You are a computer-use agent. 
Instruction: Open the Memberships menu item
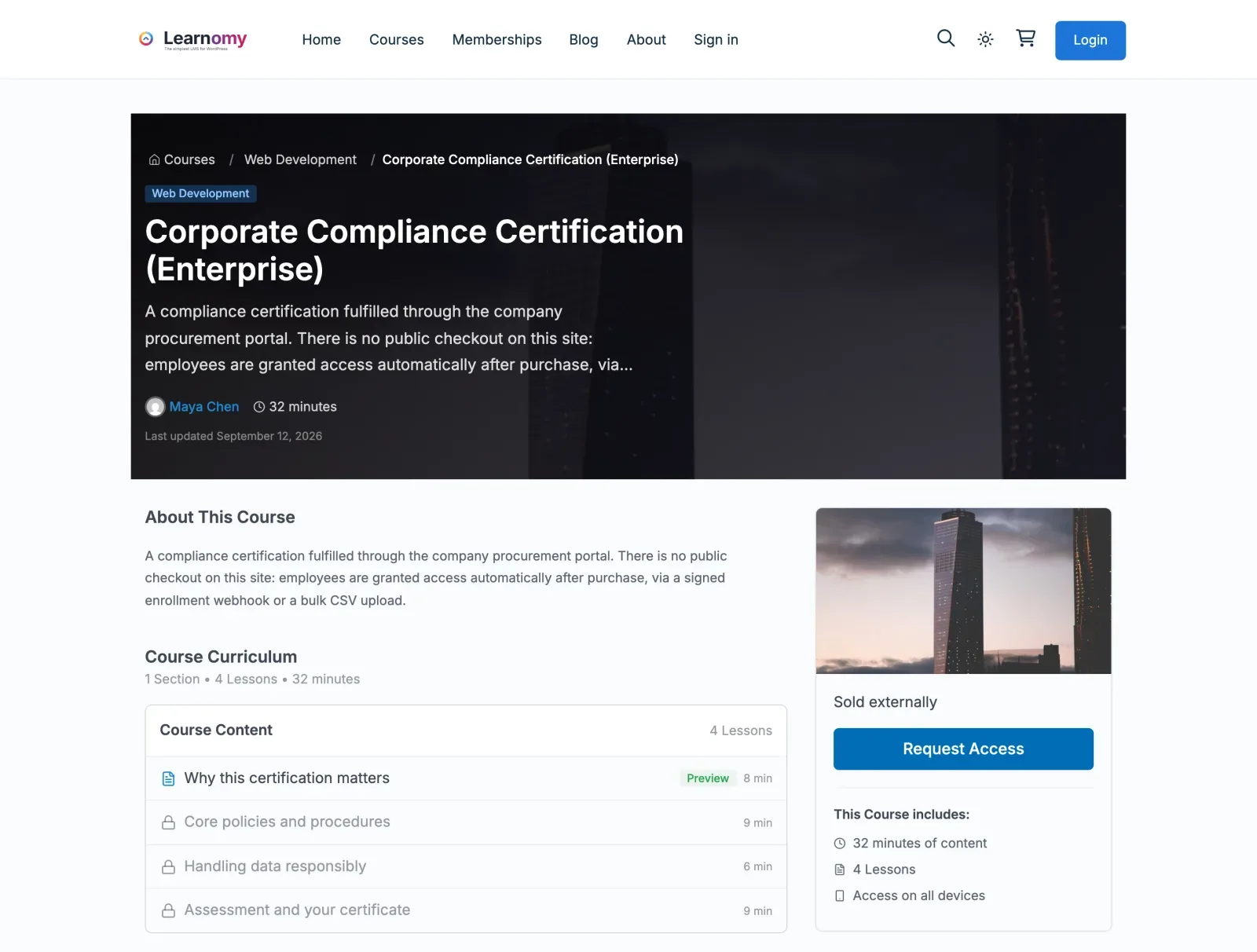click(x=497, y=39)
